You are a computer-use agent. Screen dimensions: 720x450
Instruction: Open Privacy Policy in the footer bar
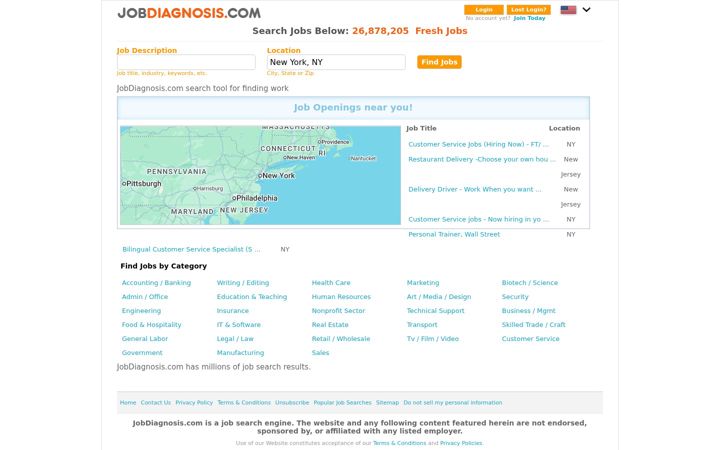click(194, 403)
